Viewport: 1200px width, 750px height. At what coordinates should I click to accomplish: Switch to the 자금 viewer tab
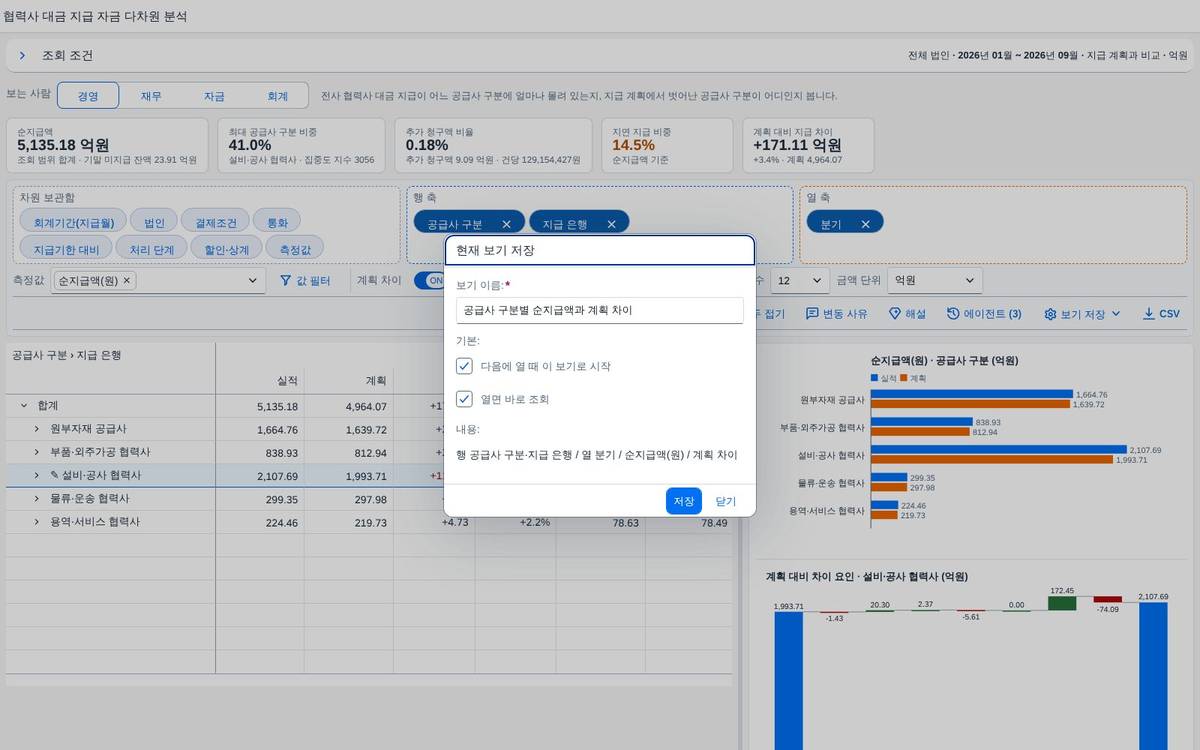pos(214,96)
